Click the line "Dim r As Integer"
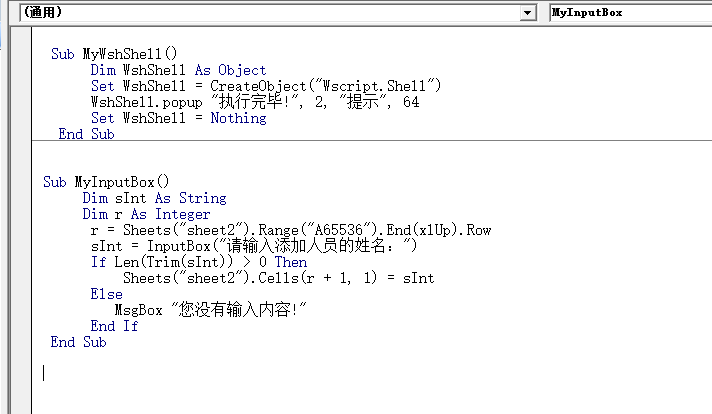The image size is (712, 414). [146, 214]
